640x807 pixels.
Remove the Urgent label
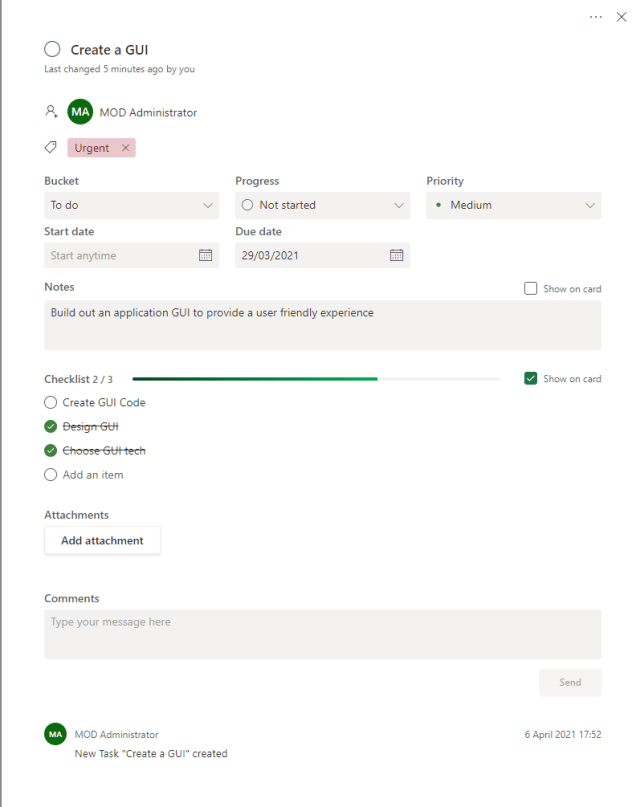[124, 147]
